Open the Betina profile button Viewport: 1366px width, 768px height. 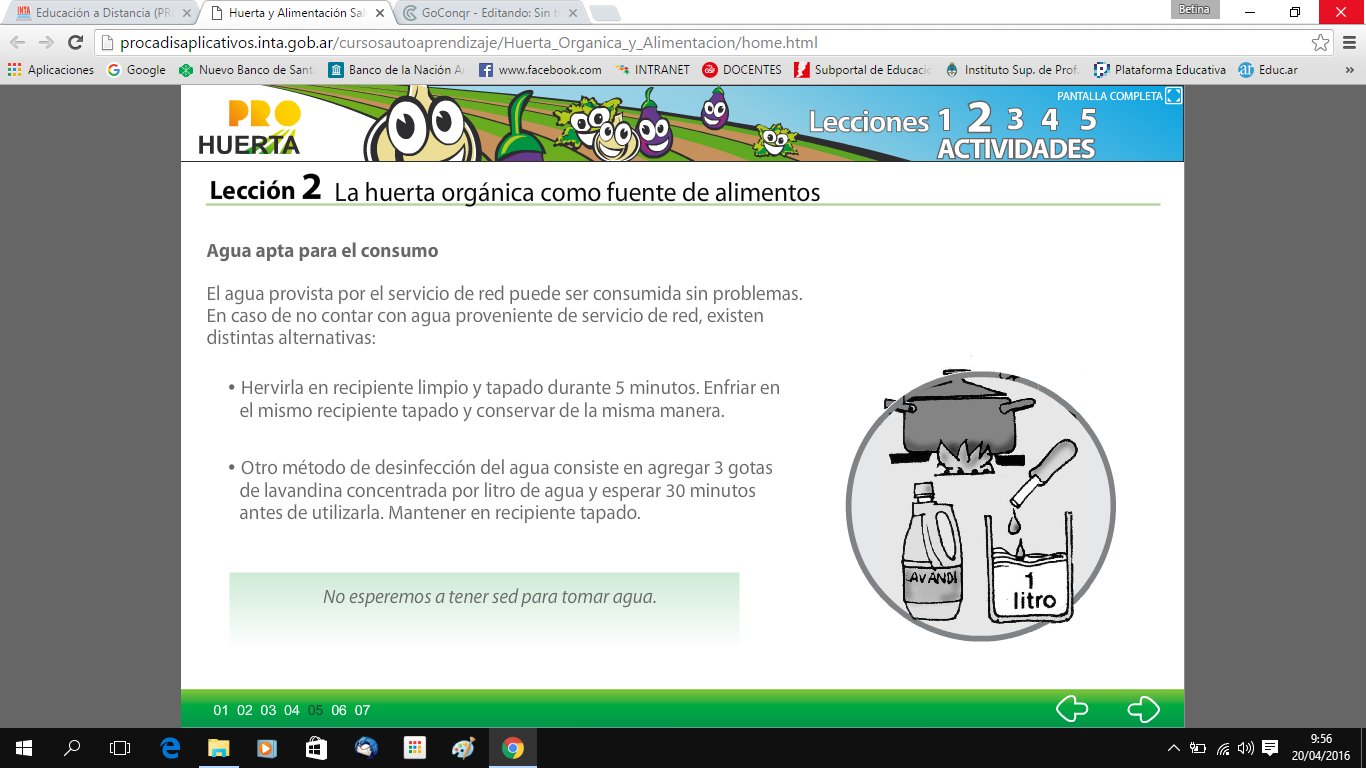[x=1193, y=10]
